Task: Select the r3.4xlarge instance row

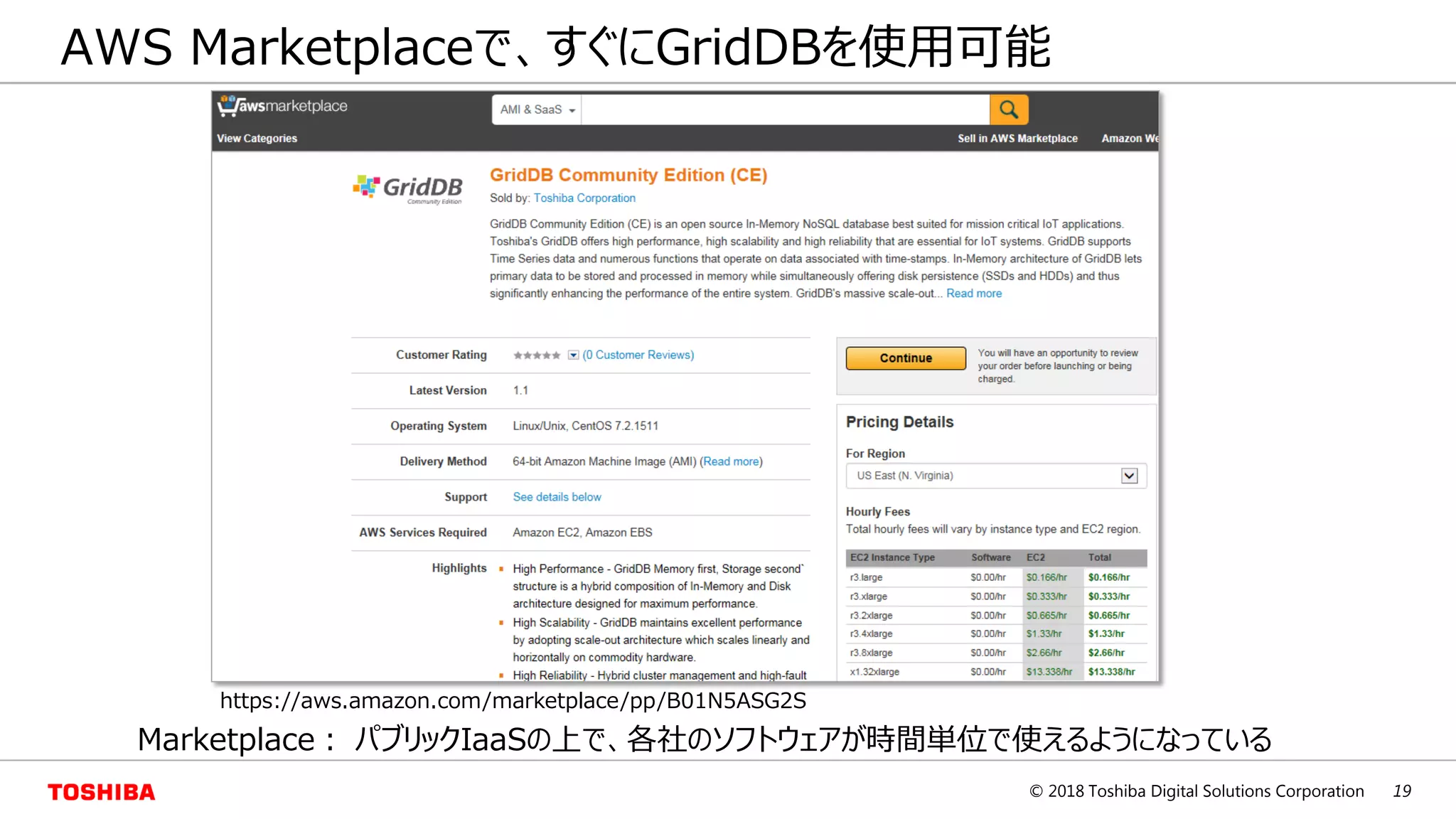Action: [996, 633]
